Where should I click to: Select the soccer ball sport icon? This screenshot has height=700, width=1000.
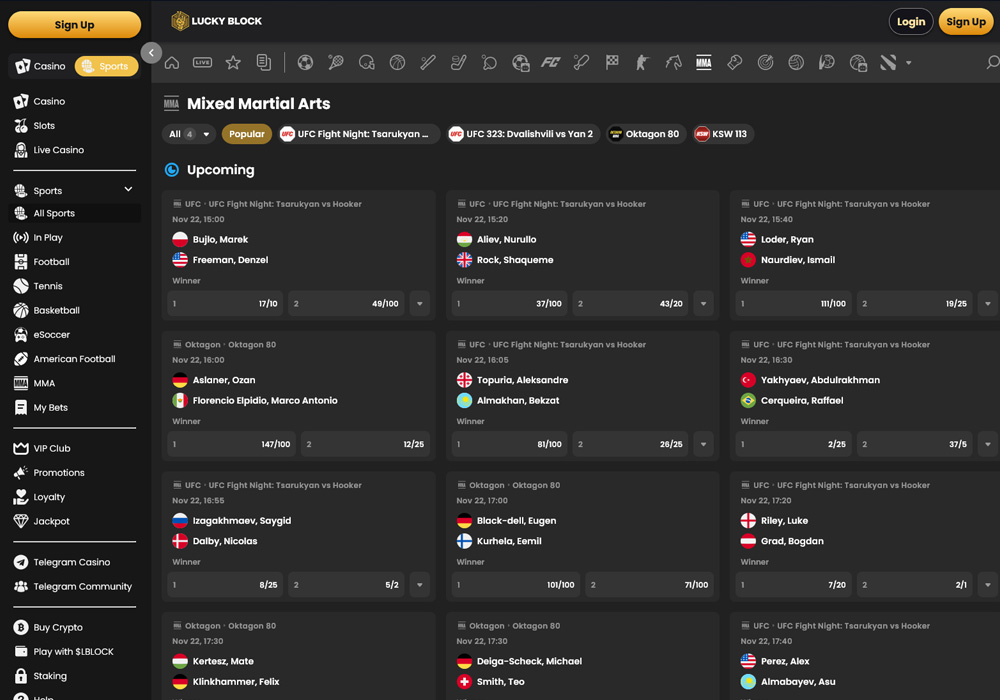click(305, 63)
